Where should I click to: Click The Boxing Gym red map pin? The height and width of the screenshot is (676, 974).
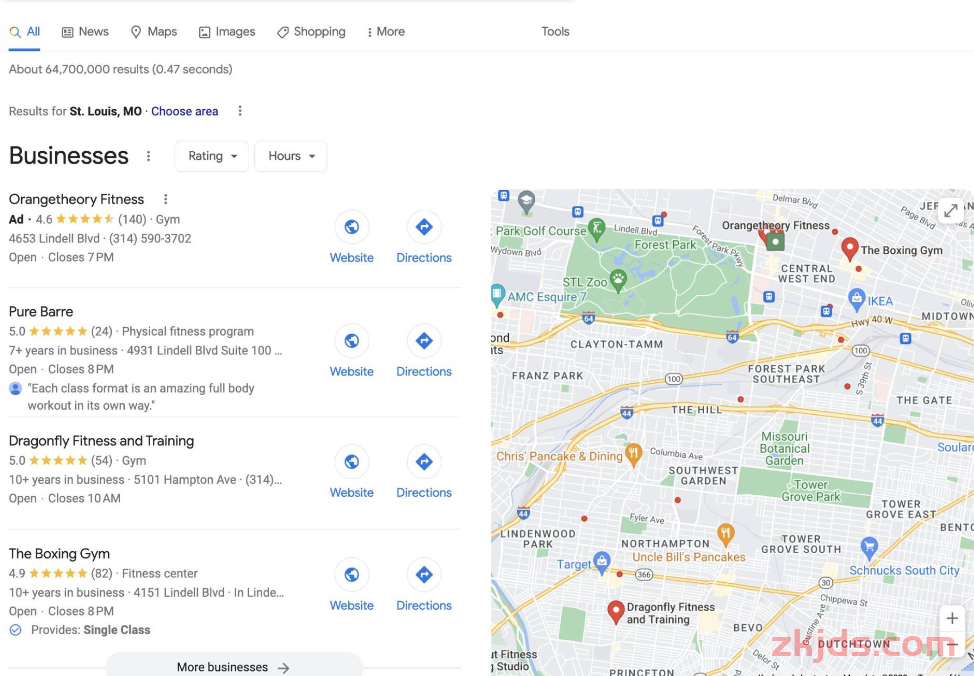point(850,249)
